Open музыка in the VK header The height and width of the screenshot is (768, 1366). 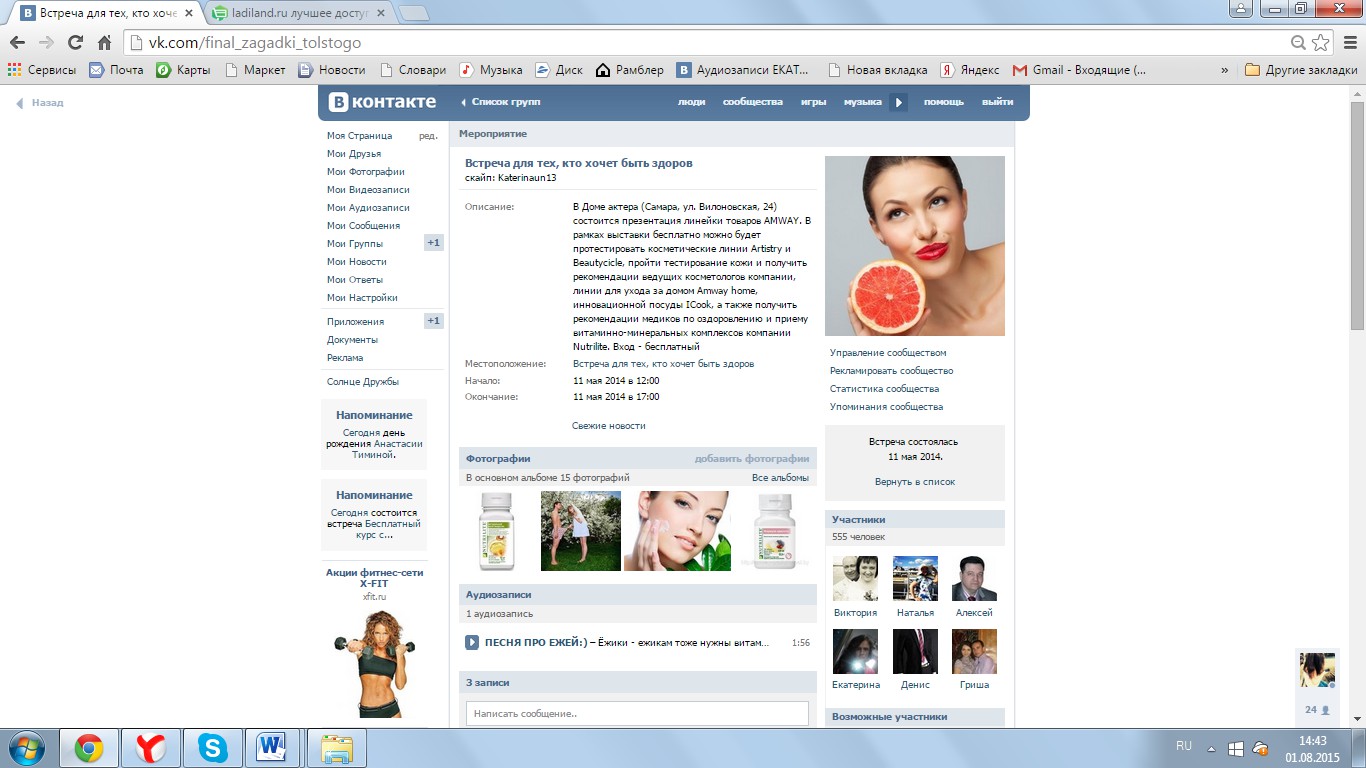(862, 102)
